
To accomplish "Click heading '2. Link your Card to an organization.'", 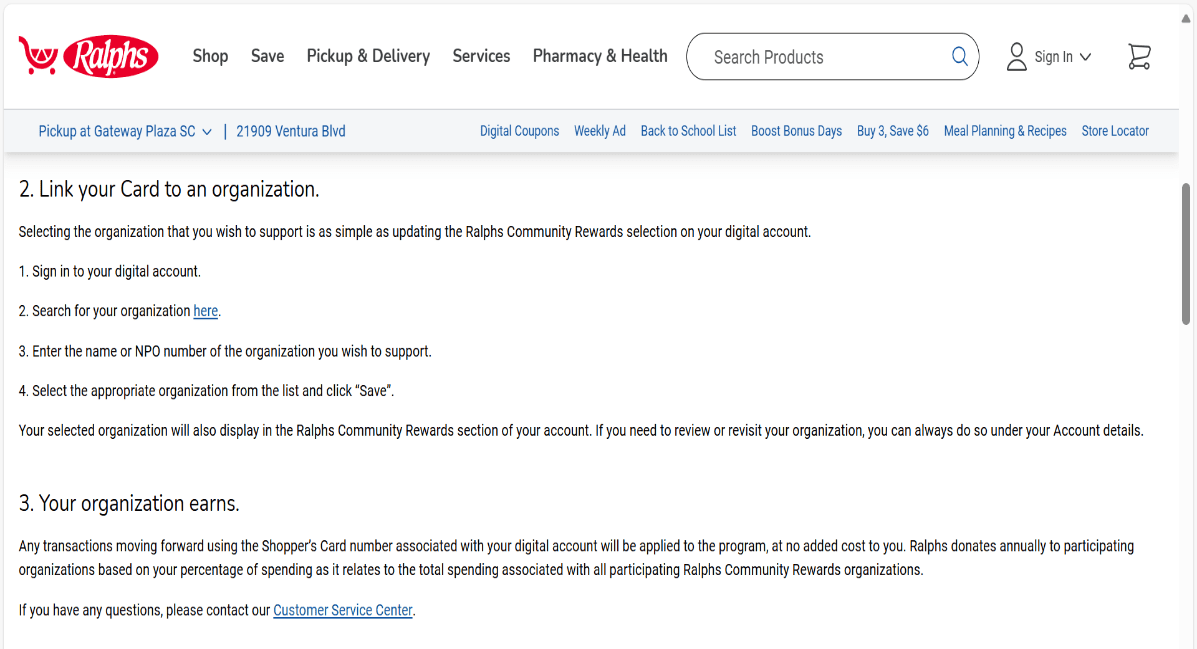I will [x=169, y=189].
